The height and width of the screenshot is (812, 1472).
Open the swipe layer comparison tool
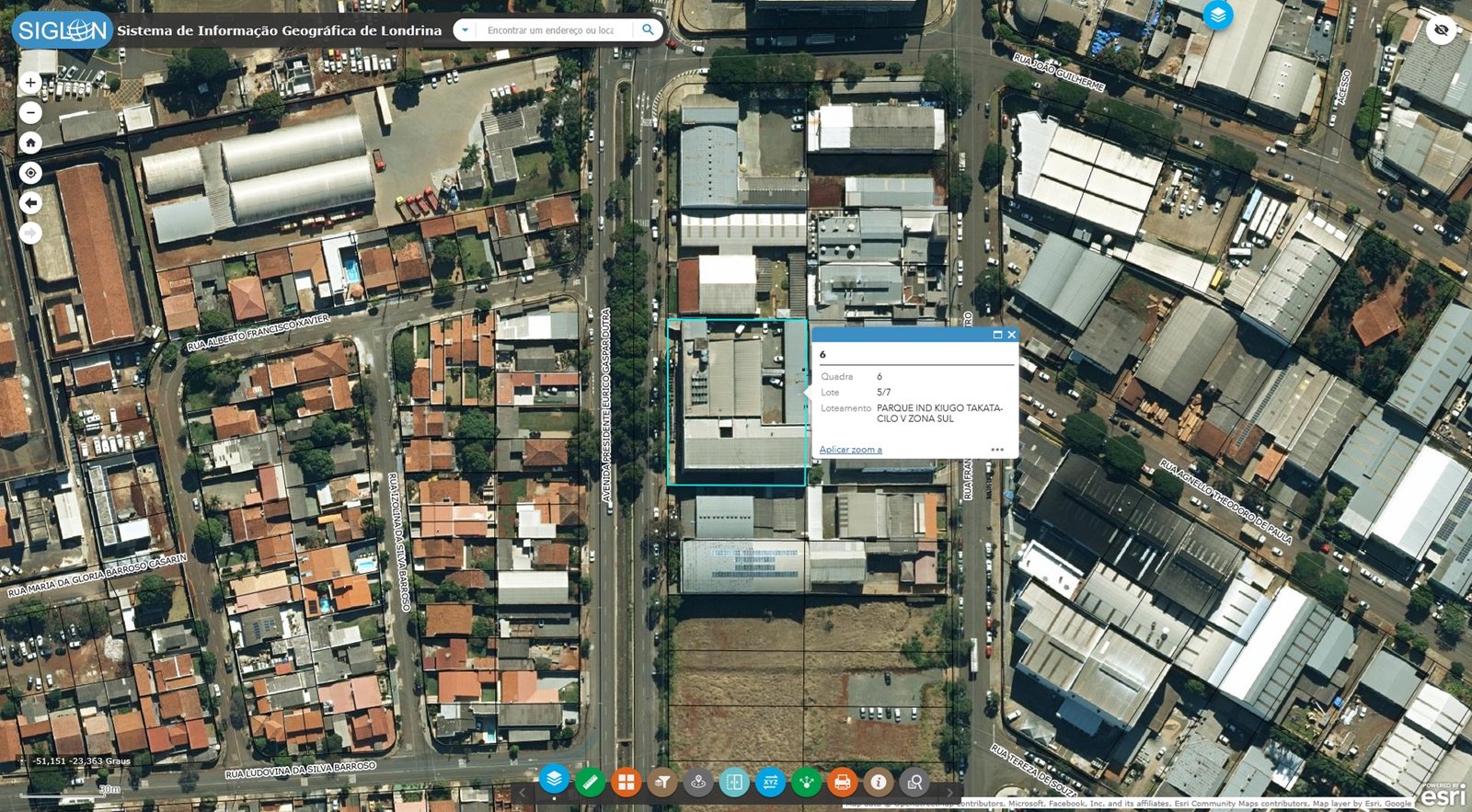[734, 783]
